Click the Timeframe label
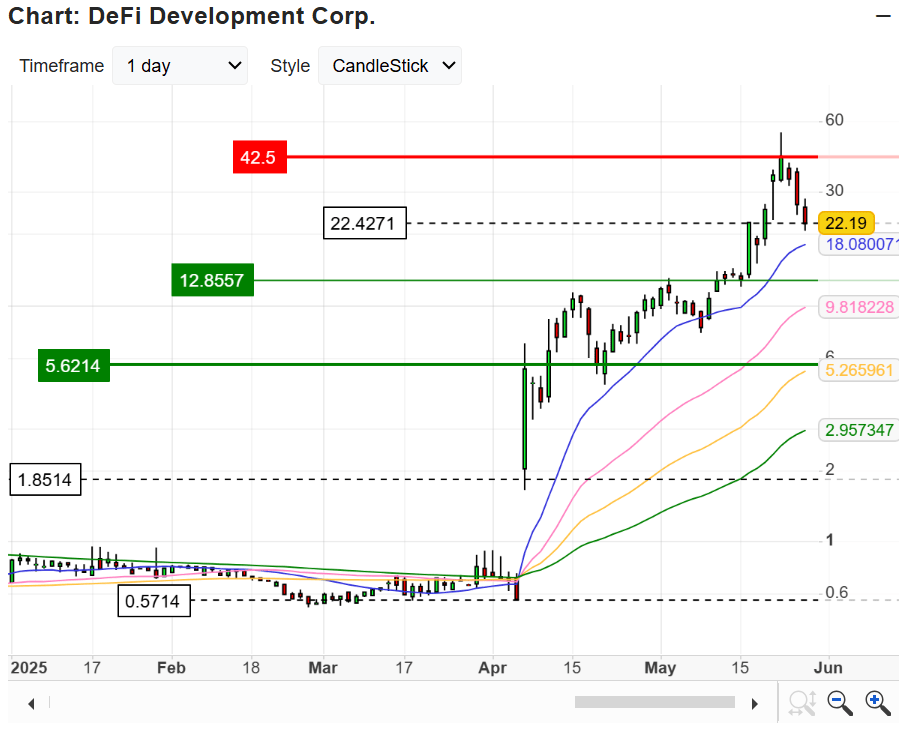Viewport: 909px width, 741px height. [61, 66]
